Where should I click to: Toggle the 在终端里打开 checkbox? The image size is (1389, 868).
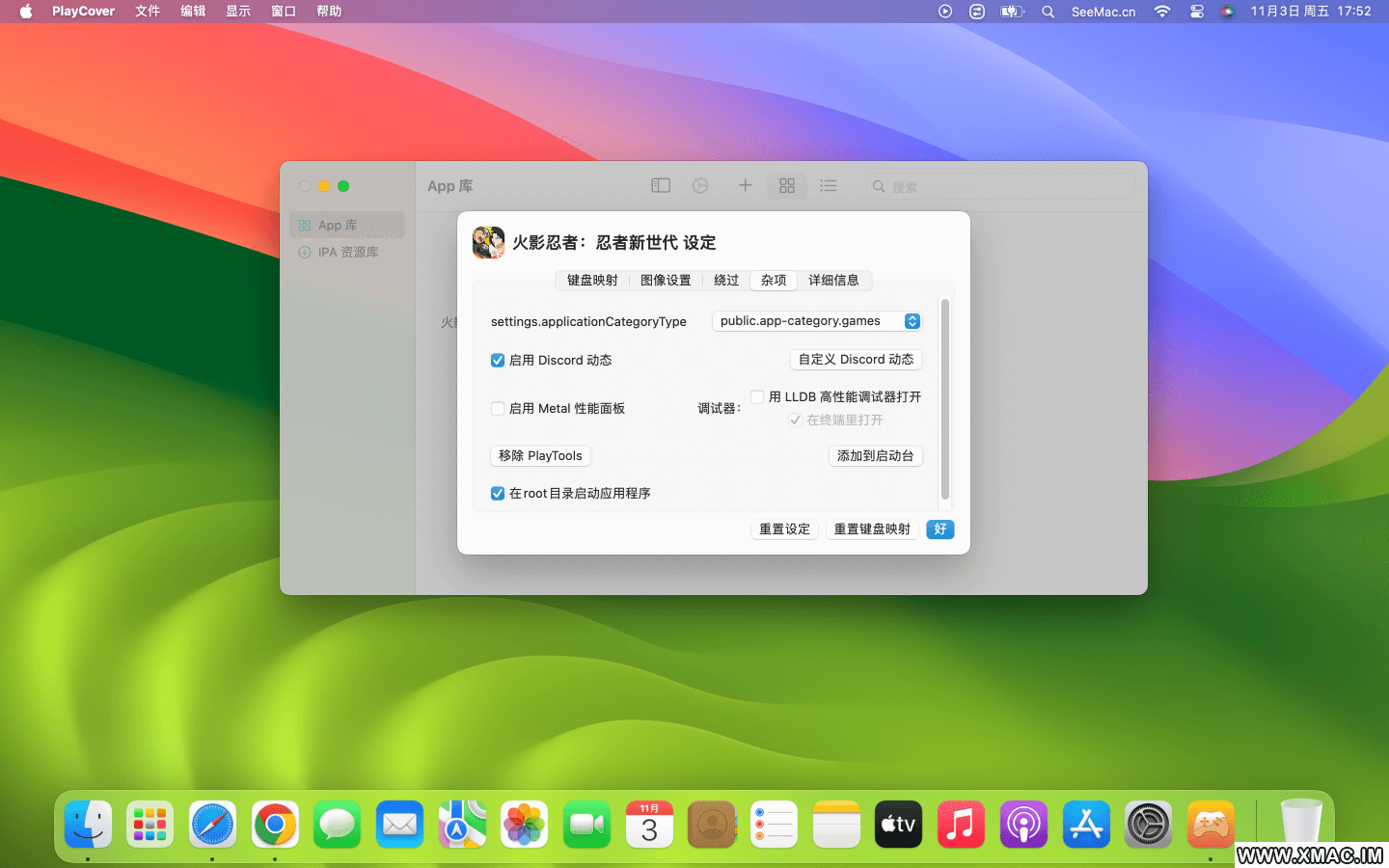(795, 420)
